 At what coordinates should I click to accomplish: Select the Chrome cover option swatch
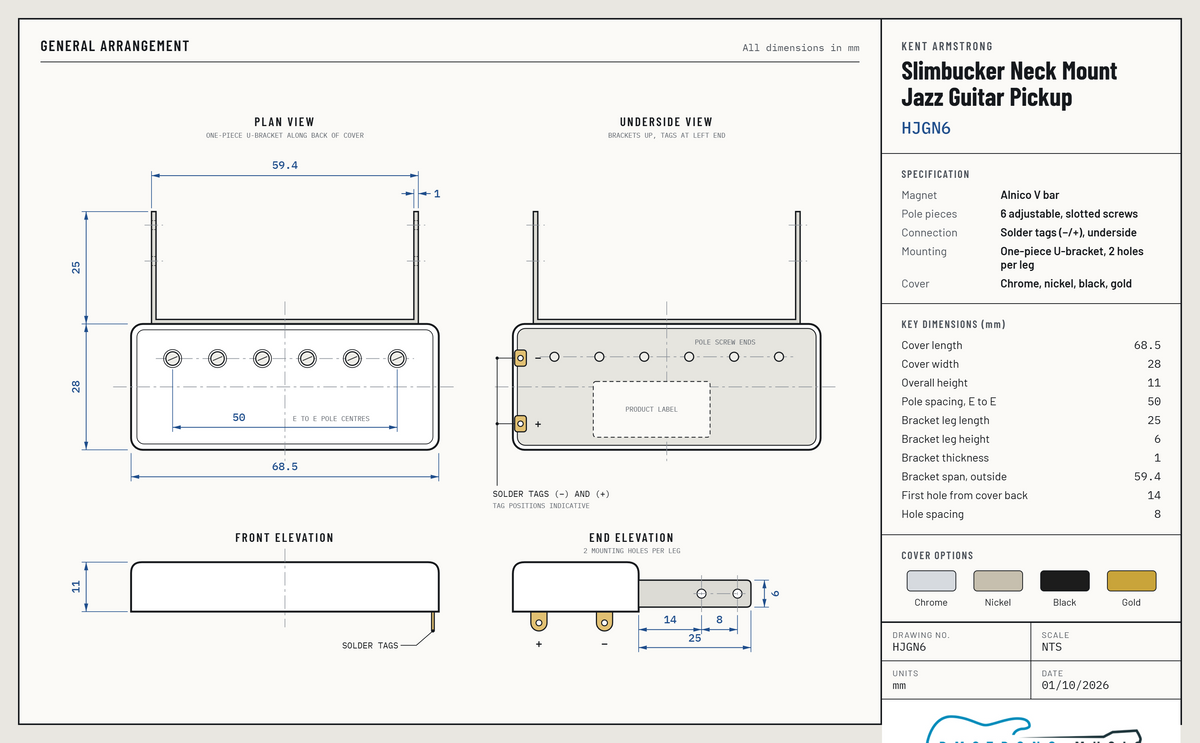click(931, 581)
